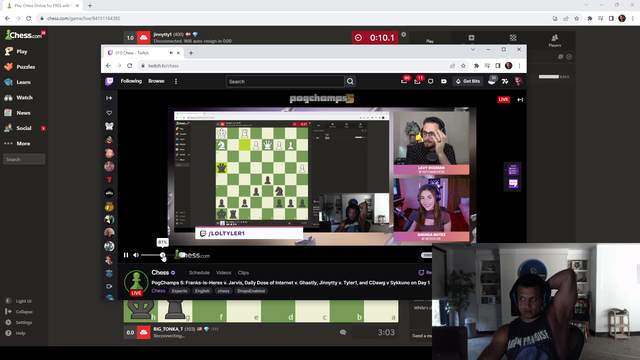This screenshot has height=360, width=640.
Task: Open the Browse page on Twitch
Action: (156, 81)
